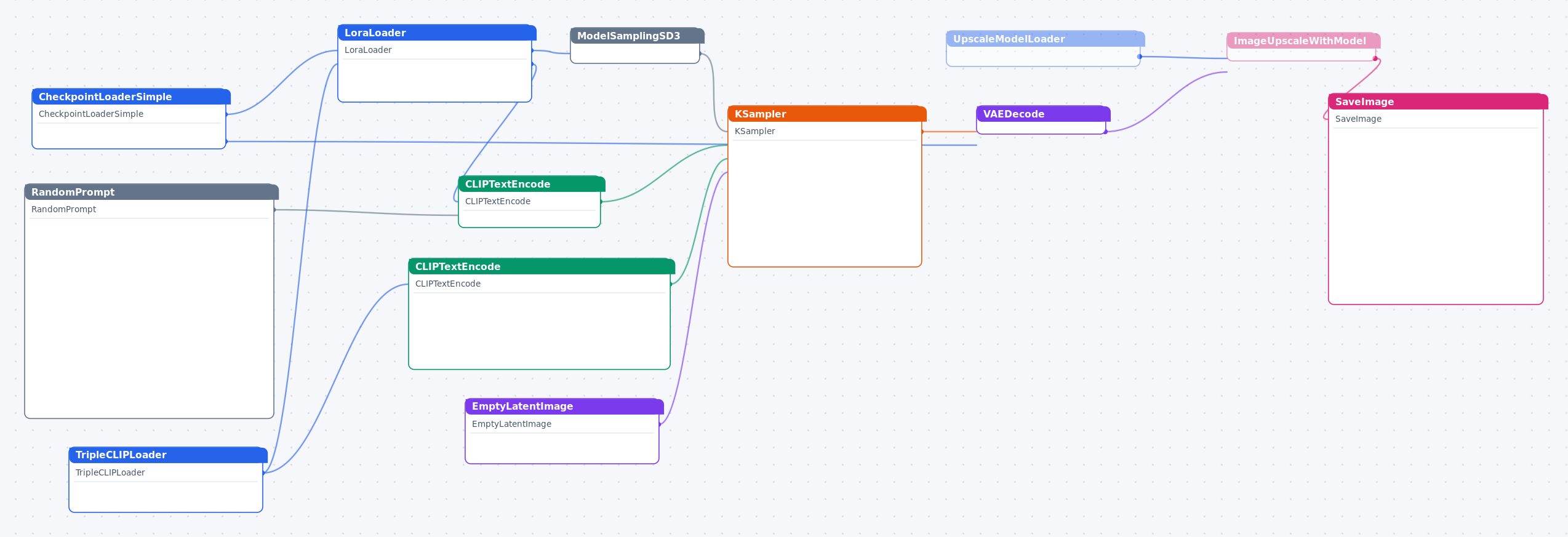1568x537 pixels.
Task: Select the TripleCLIPLoader node title bar
Action: (x=168, y=455)
